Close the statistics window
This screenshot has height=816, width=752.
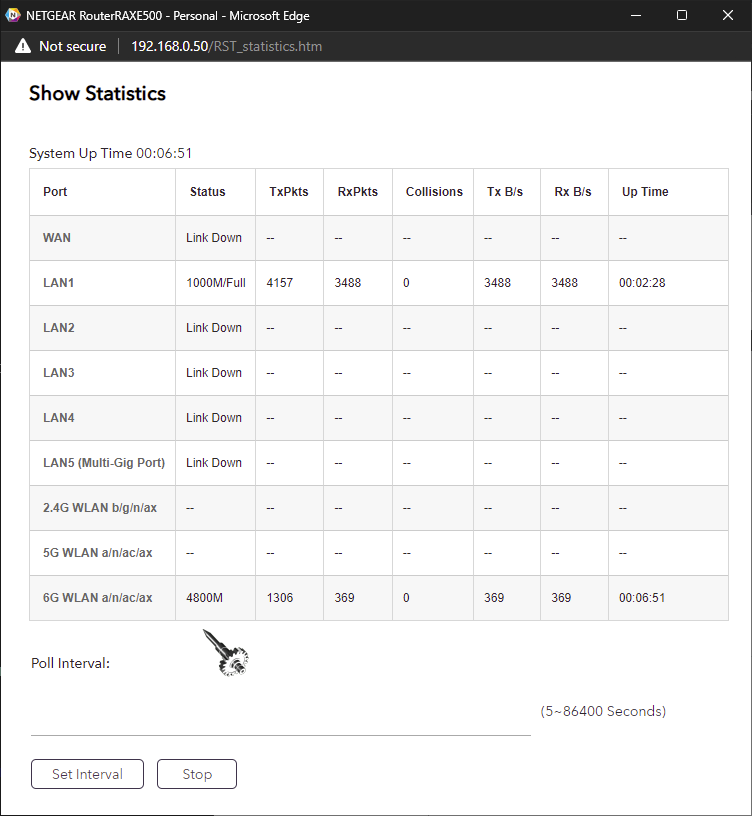point(728,16)
